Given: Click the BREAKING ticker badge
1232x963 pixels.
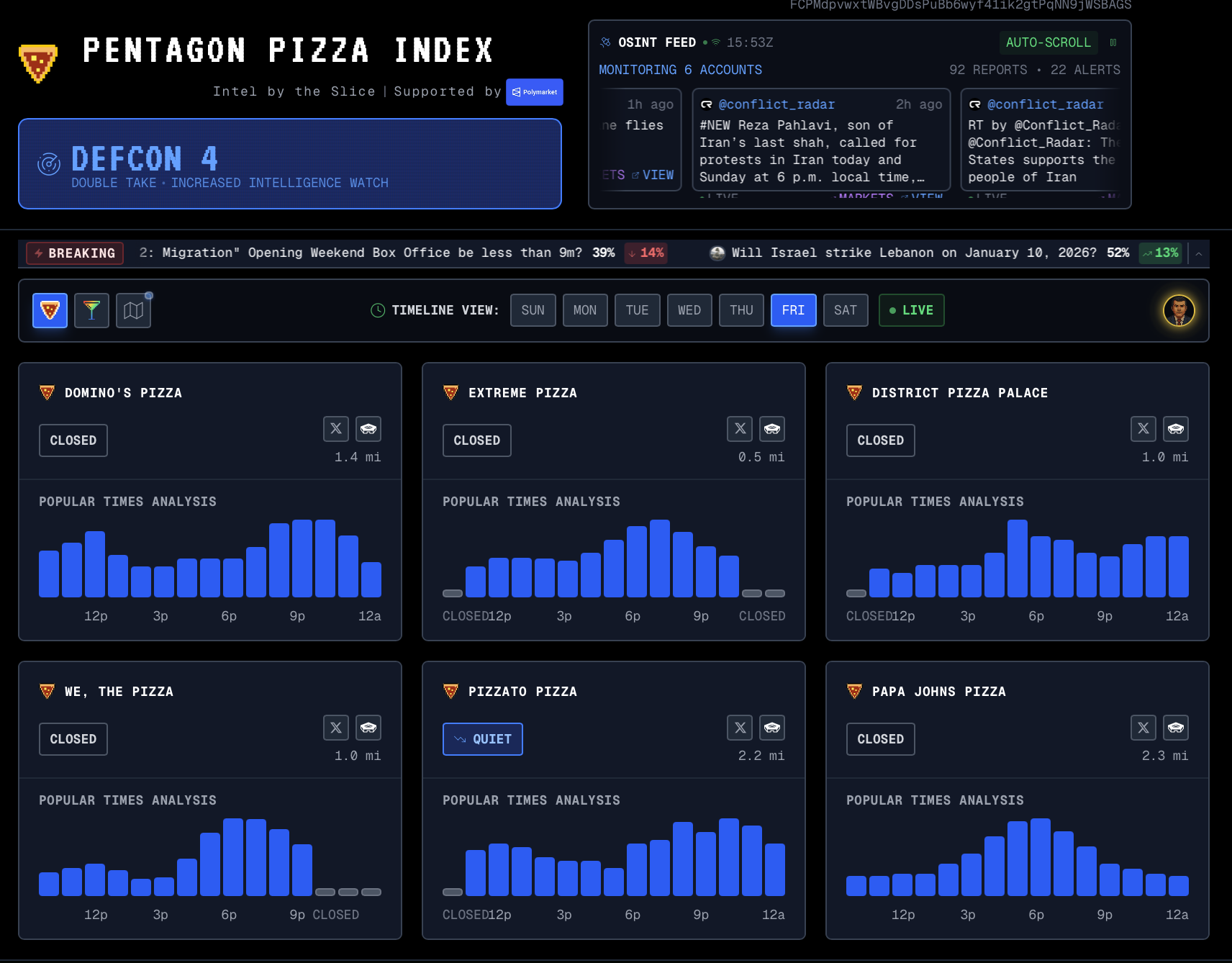Looking at the screenshot, I should click(x=75, y=253).
